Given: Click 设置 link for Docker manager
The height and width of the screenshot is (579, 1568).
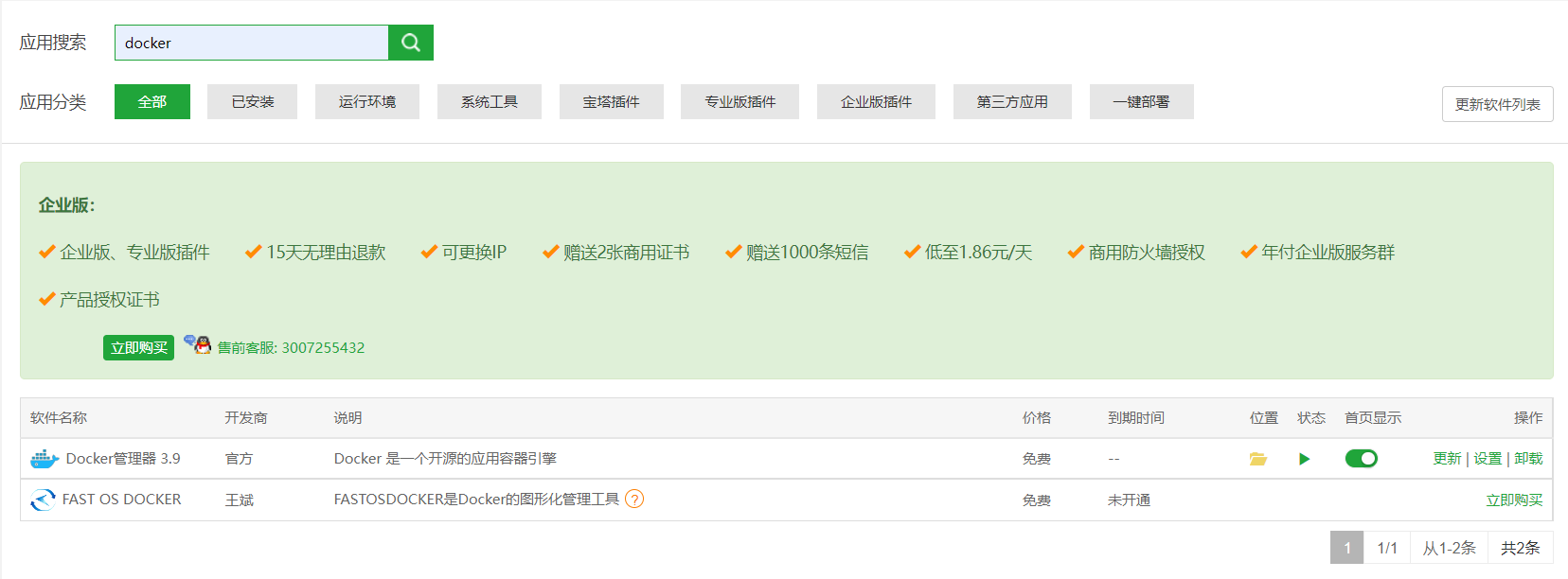Looking at the screenshot, I should pyautogui.click(x=1488, y=459).
